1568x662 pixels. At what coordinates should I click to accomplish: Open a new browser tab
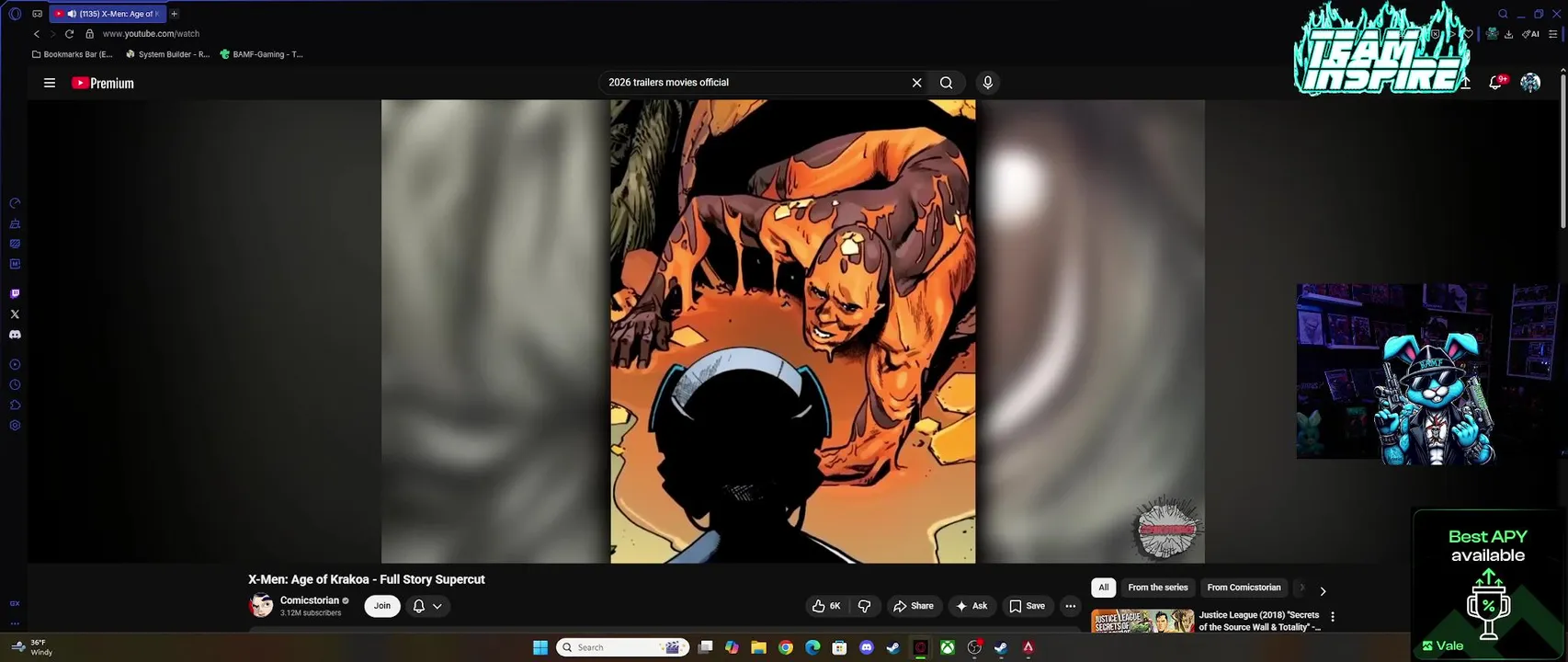click(174, 14)
